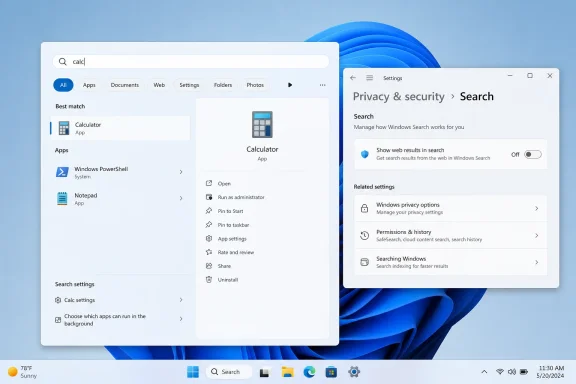Click the Pin to taskbar pin icon
The height and width of the screenshot is (384, 576).
point(209,224)
